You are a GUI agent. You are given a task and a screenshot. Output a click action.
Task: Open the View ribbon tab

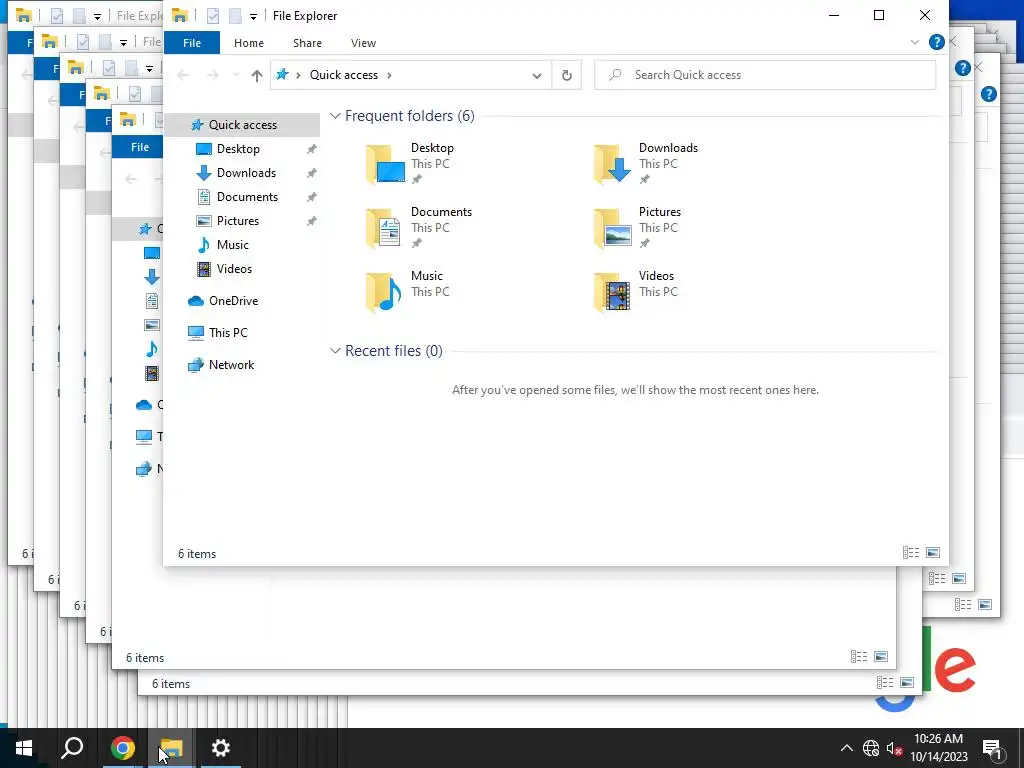coord(363,43)
